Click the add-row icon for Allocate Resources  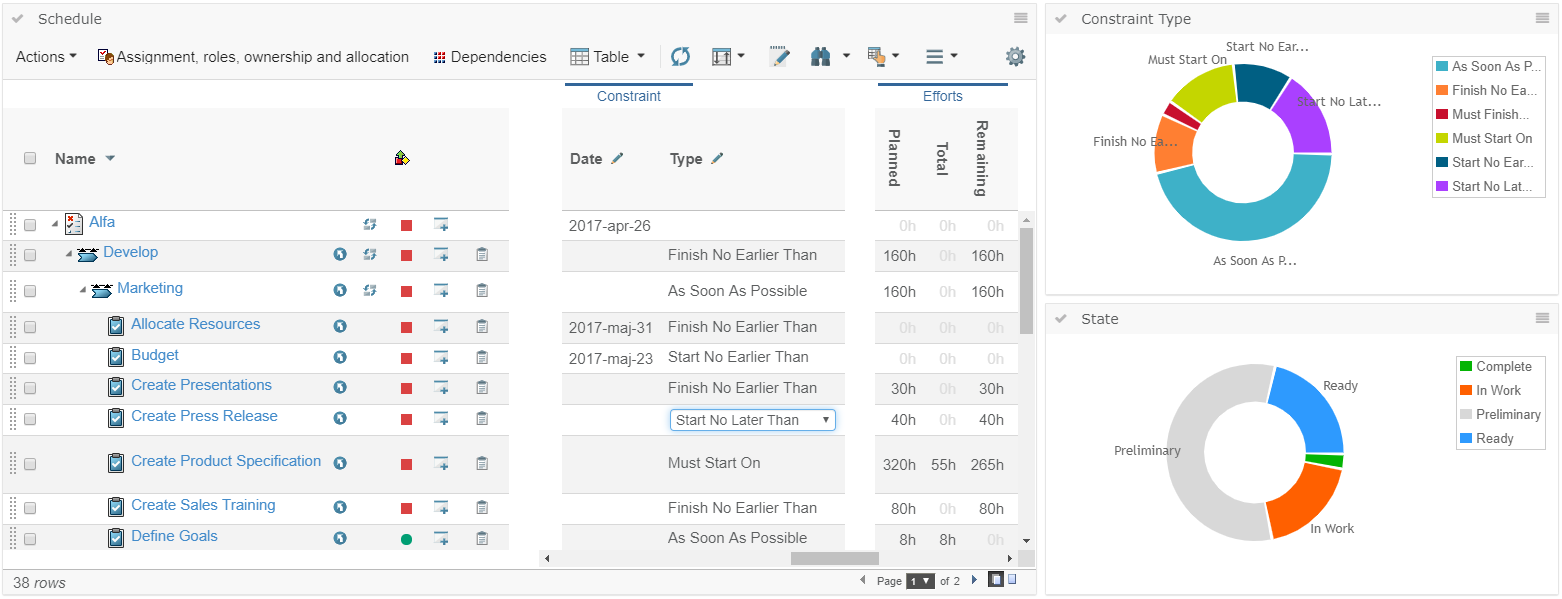tap(441, 326)
